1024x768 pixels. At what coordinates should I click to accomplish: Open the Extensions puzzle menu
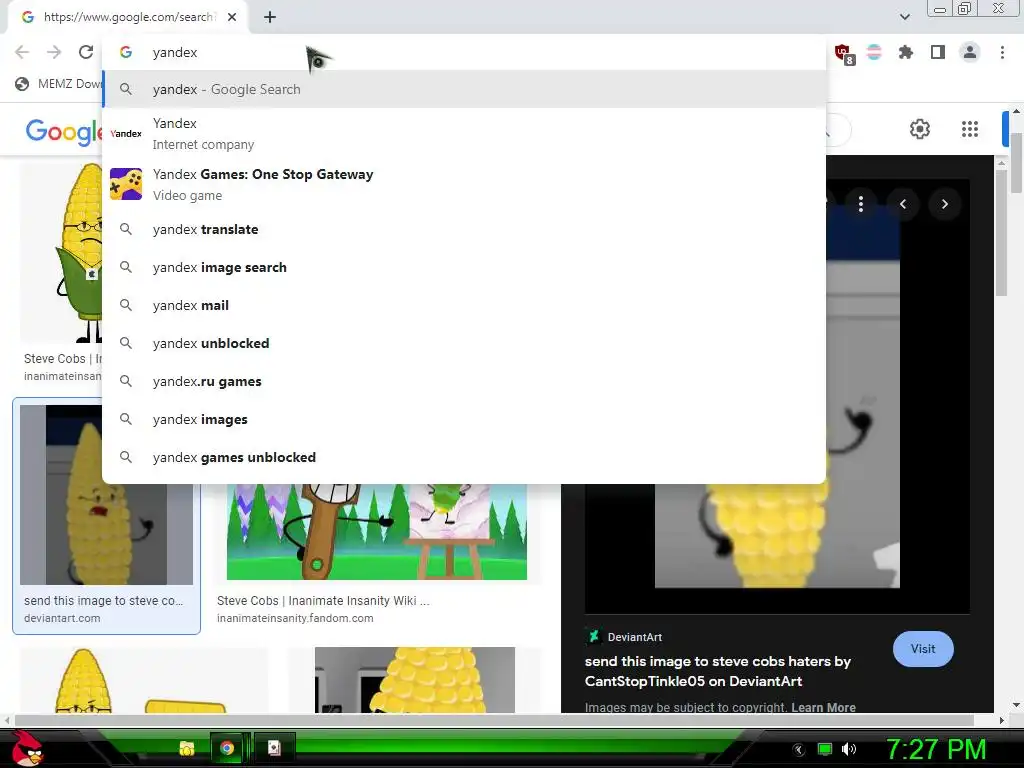click(906, 52)
